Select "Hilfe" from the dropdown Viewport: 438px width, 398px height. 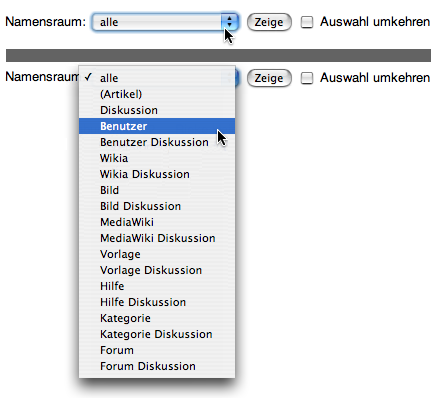coord(157,286)
